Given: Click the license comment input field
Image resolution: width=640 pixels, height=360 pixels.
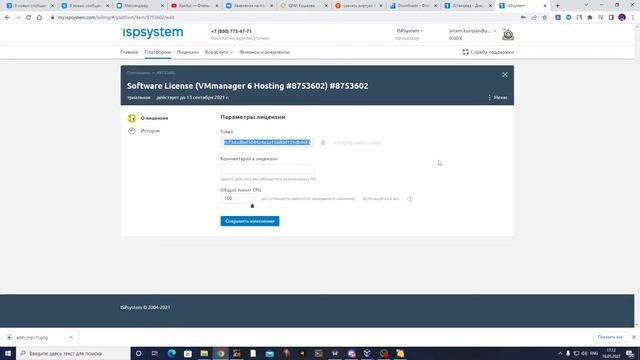Looking at the screenshot, I should [267, 169].
